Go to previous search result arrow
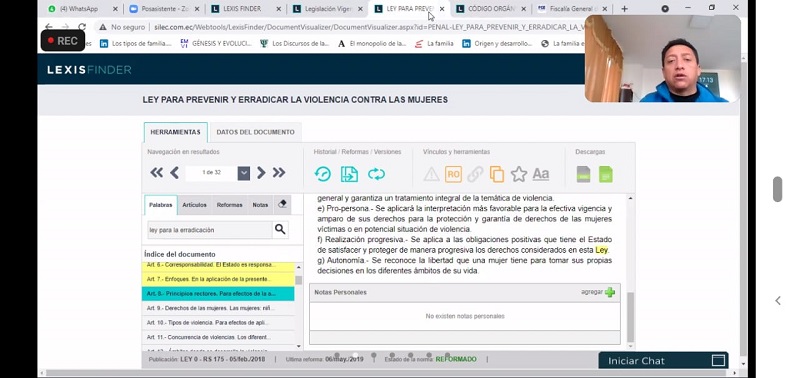Viewport: 800px width, 378px height. click(174, 173)
